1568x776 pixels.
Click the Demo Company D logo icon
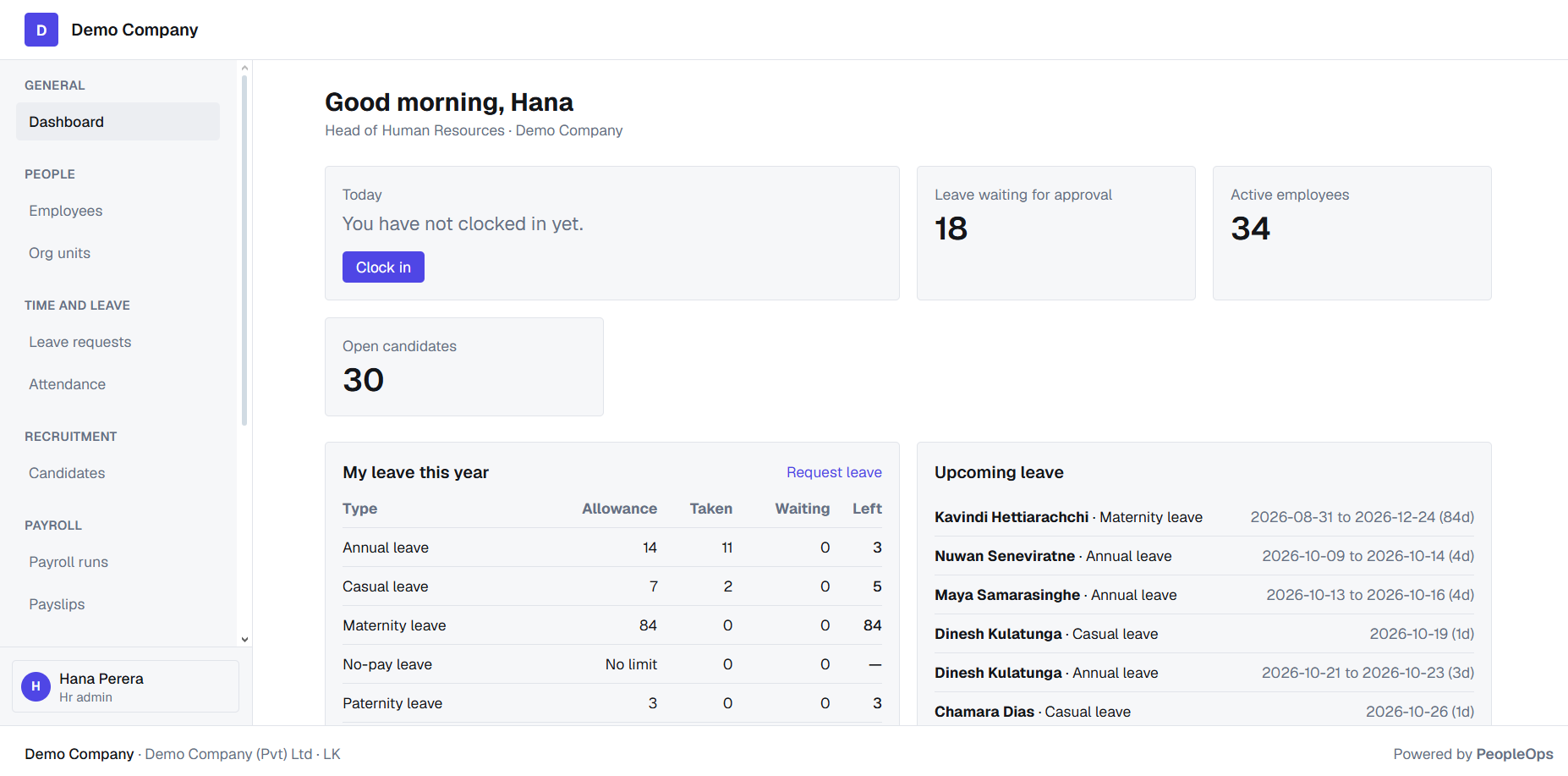pyautogui.click(x=41, y=30)
